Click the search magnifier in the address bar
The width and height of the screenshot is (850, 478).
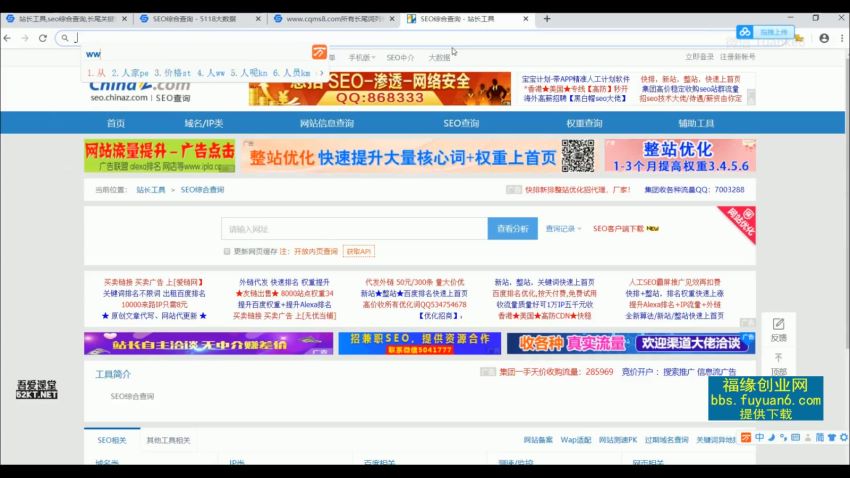[x=65, y=38]
